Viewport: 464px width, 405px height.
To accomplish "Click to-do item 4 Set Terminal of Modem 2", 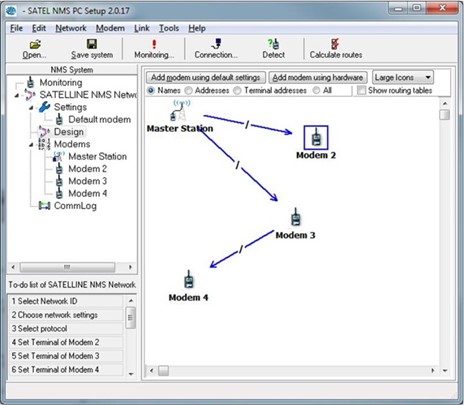I will (x=66, y=342).
